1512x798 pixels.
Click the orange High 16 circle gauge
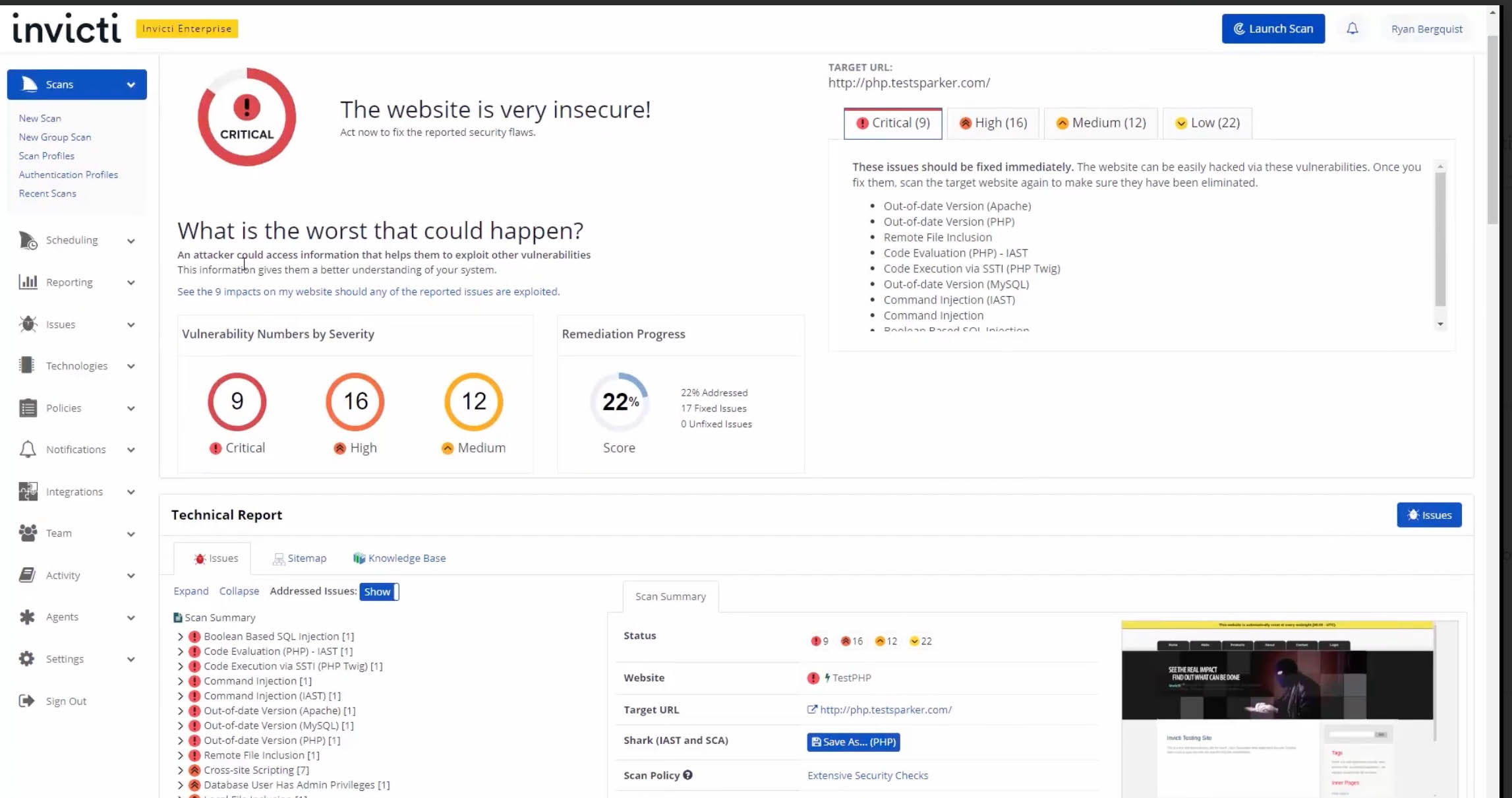[x=355, y=401]
